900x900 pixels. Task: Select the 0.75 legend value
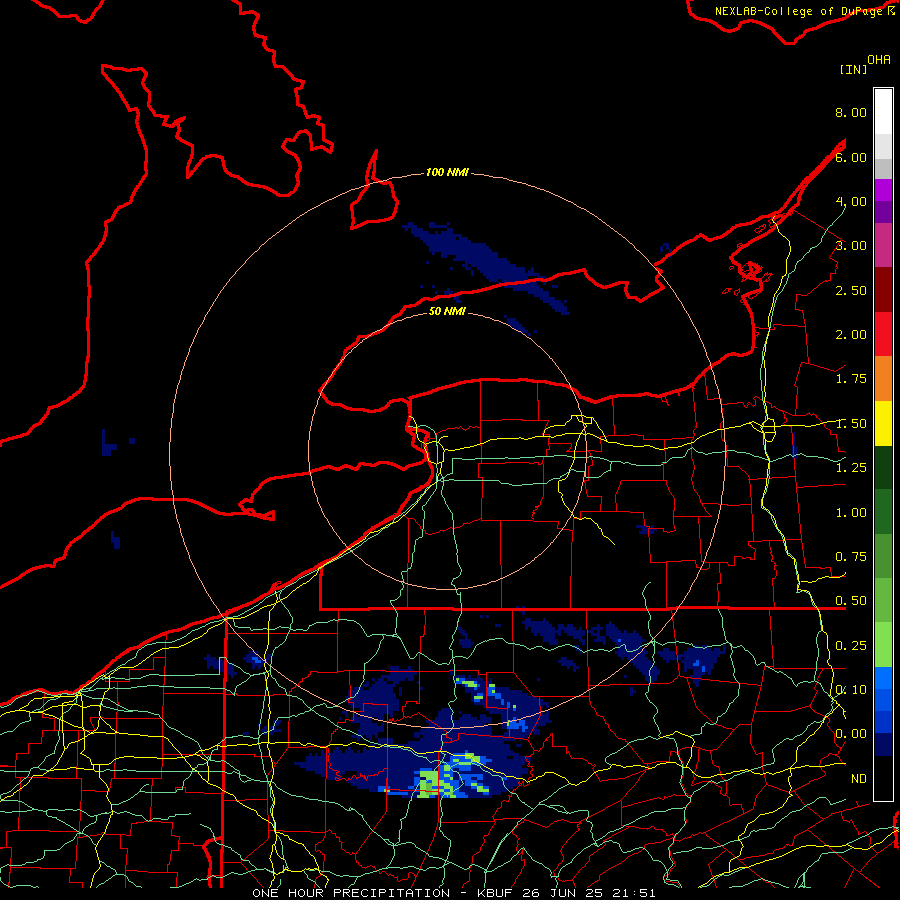(x=850, y=557)
